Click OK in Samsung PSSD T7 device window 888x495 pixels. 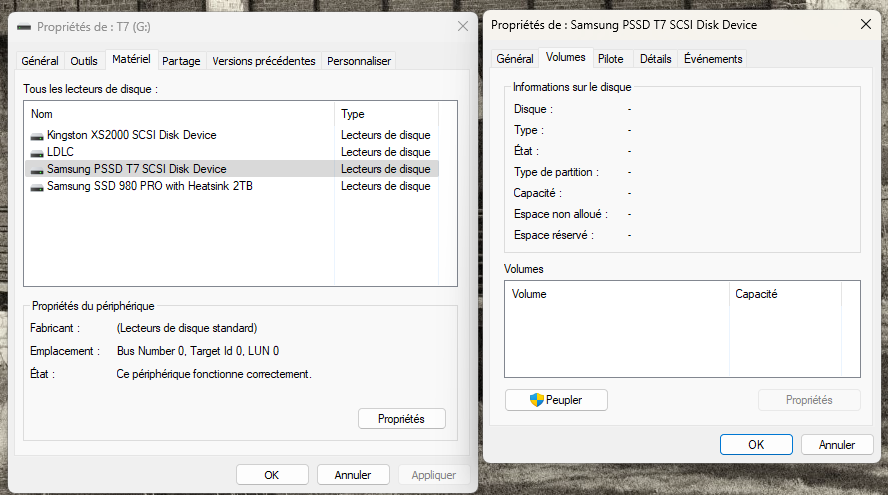point(756,445)
